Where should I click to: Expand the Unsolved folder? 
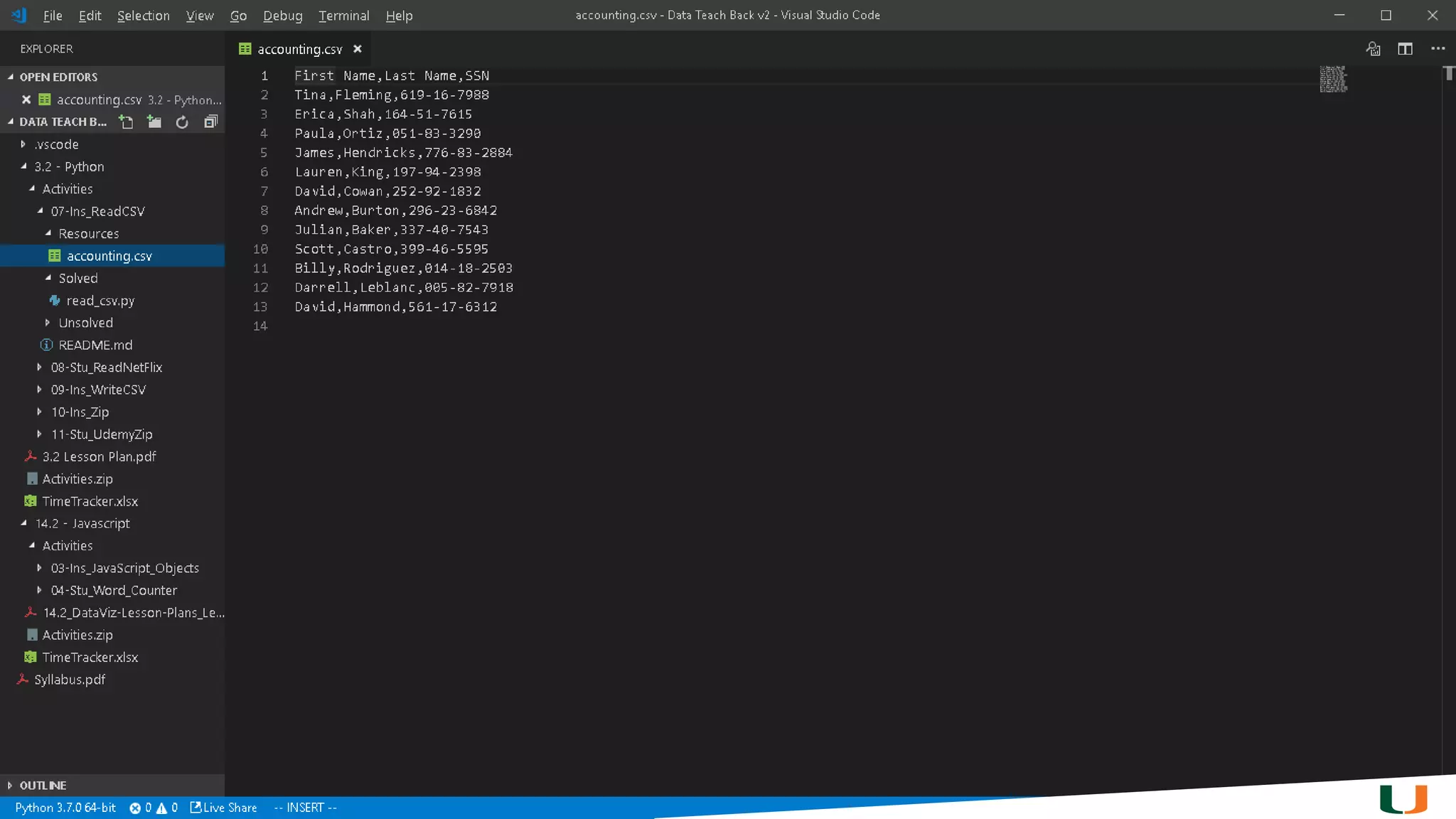pos(85,323)
